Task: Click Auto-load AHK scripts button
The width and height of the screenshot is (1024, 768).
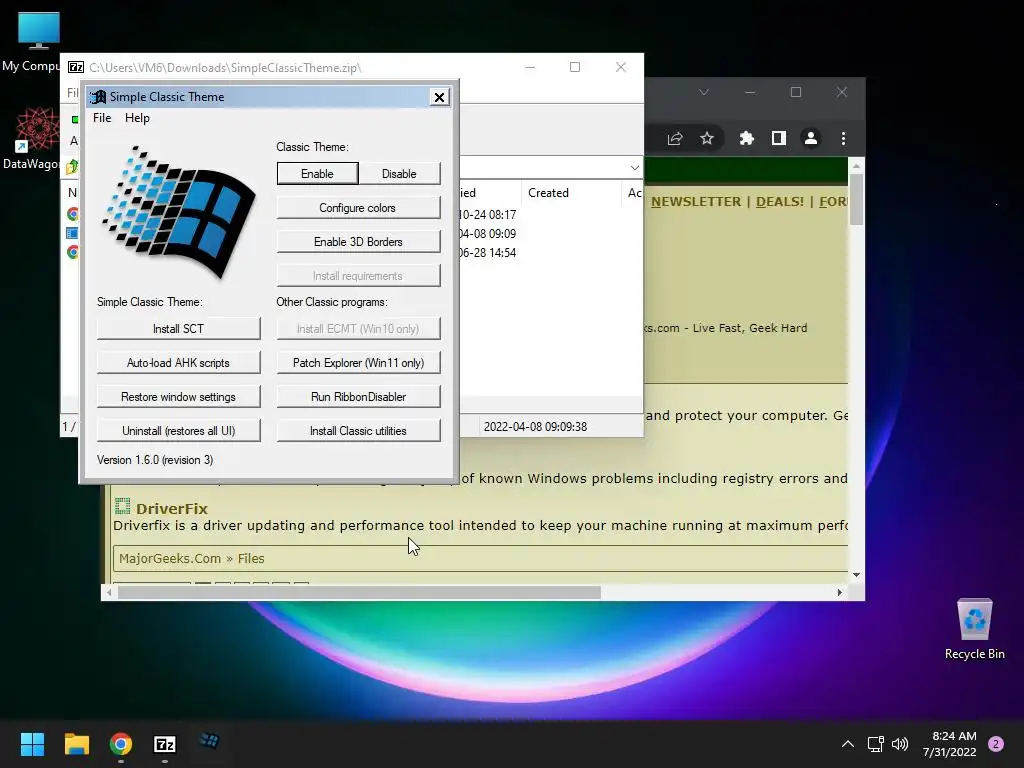Action: coord(178,362)
